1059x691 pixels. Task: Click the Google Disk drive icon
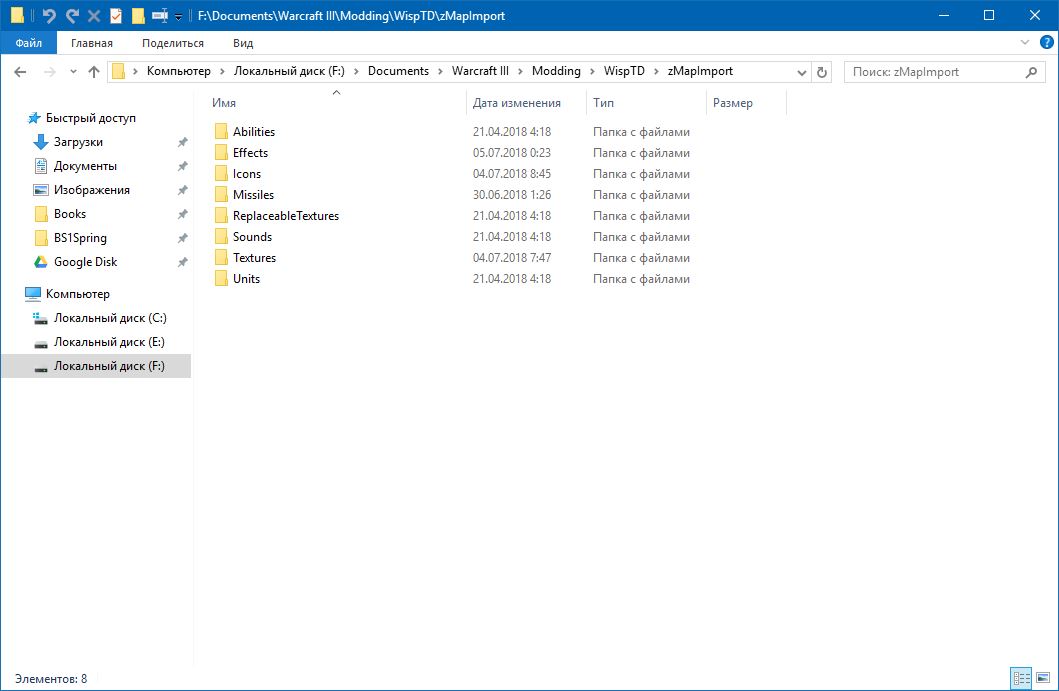(x=41, y=262)
